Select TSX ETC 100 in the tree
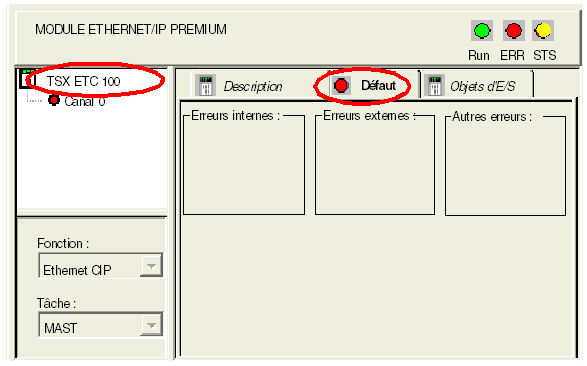Viewport: 587px width, 366px height. [x=83, y=81]
